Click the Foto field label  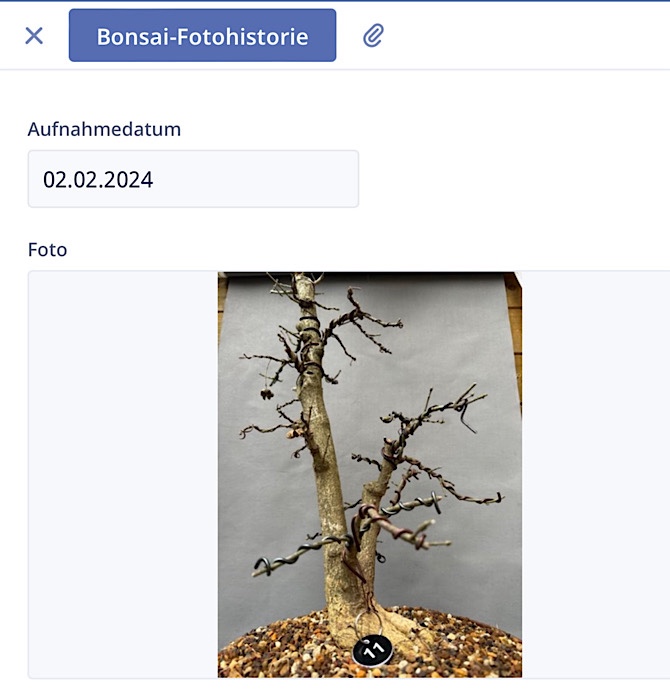[x=47, y=250]
